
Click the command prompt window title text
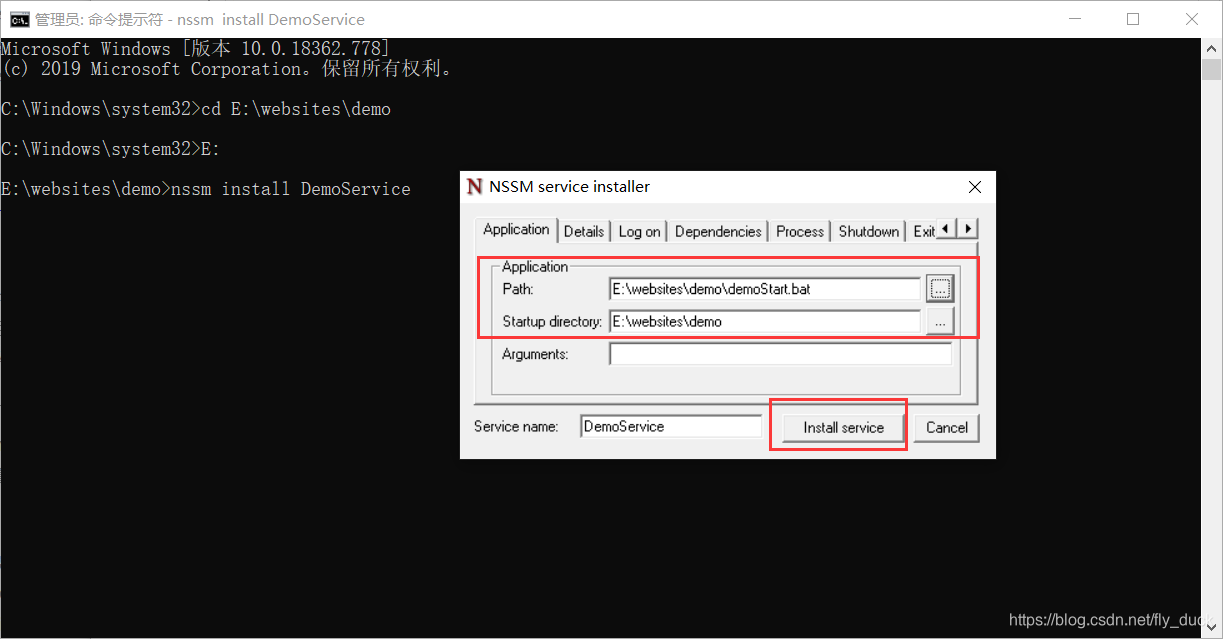coord(200,19)
